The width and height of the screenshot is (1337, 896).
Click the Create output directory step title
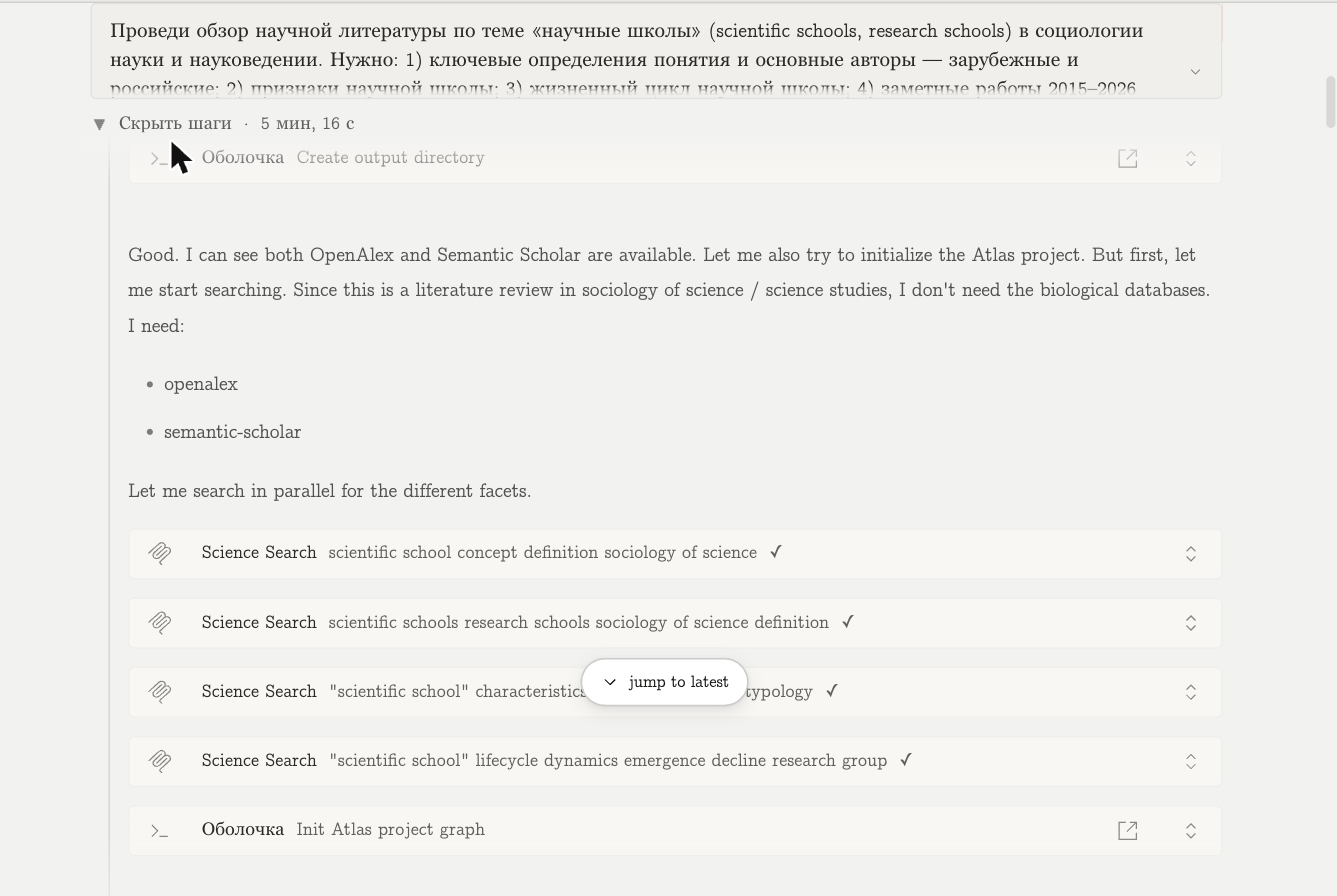(x=390, y=157)
